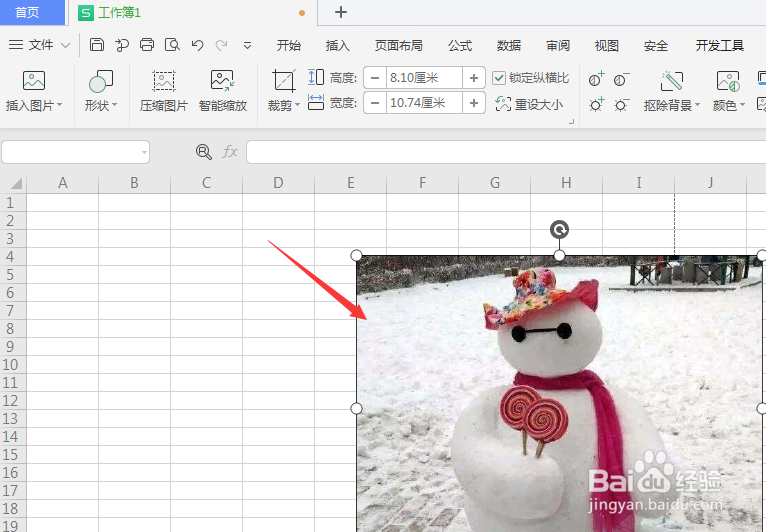The width and height of the screenshot is (766, 532).
Task: Add a new document tab with plus
Action: tap(341, 12)
